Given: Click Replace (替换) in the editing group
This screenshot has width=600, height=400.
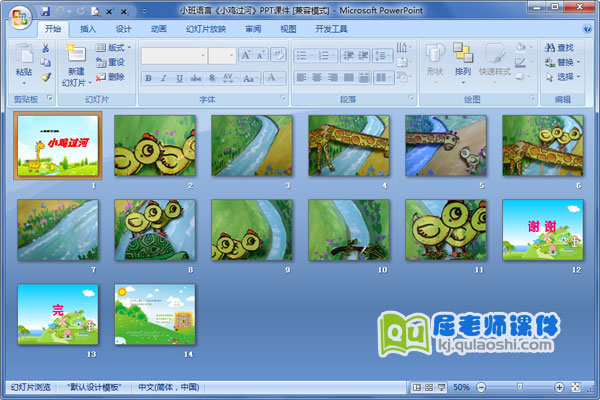Looking at the screenshot, I should (562, 62).
